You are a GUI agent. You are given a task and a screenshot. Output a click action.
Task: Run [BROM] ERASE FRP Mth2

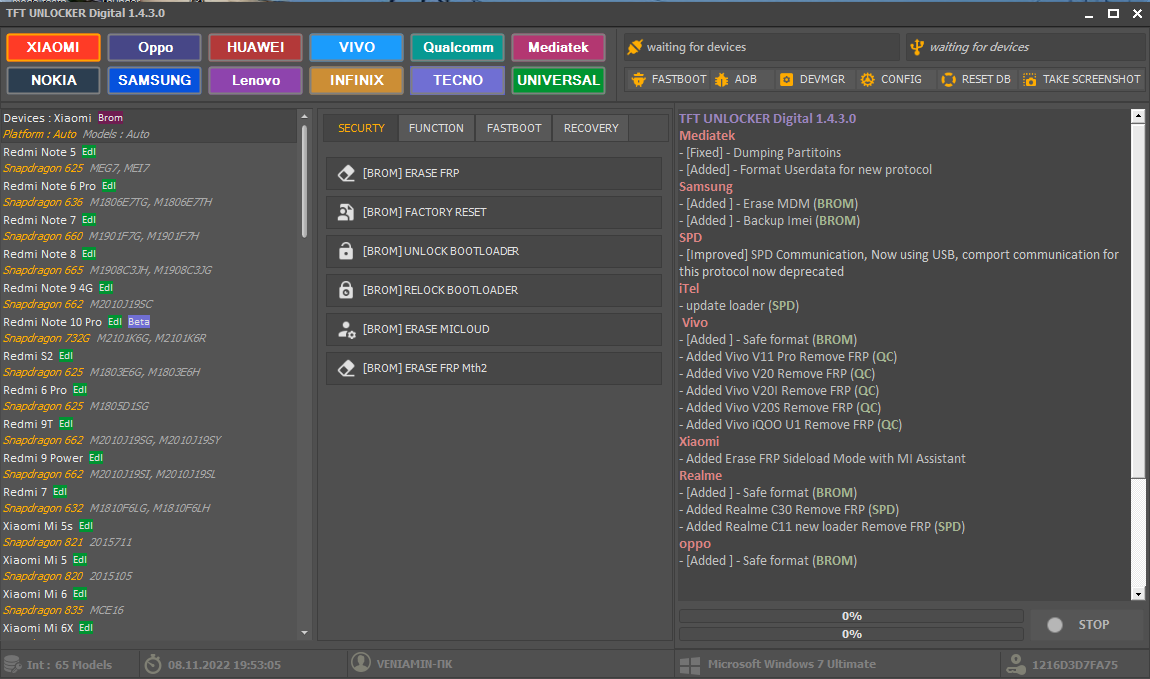pyautogui.click(x=494, y=368)
